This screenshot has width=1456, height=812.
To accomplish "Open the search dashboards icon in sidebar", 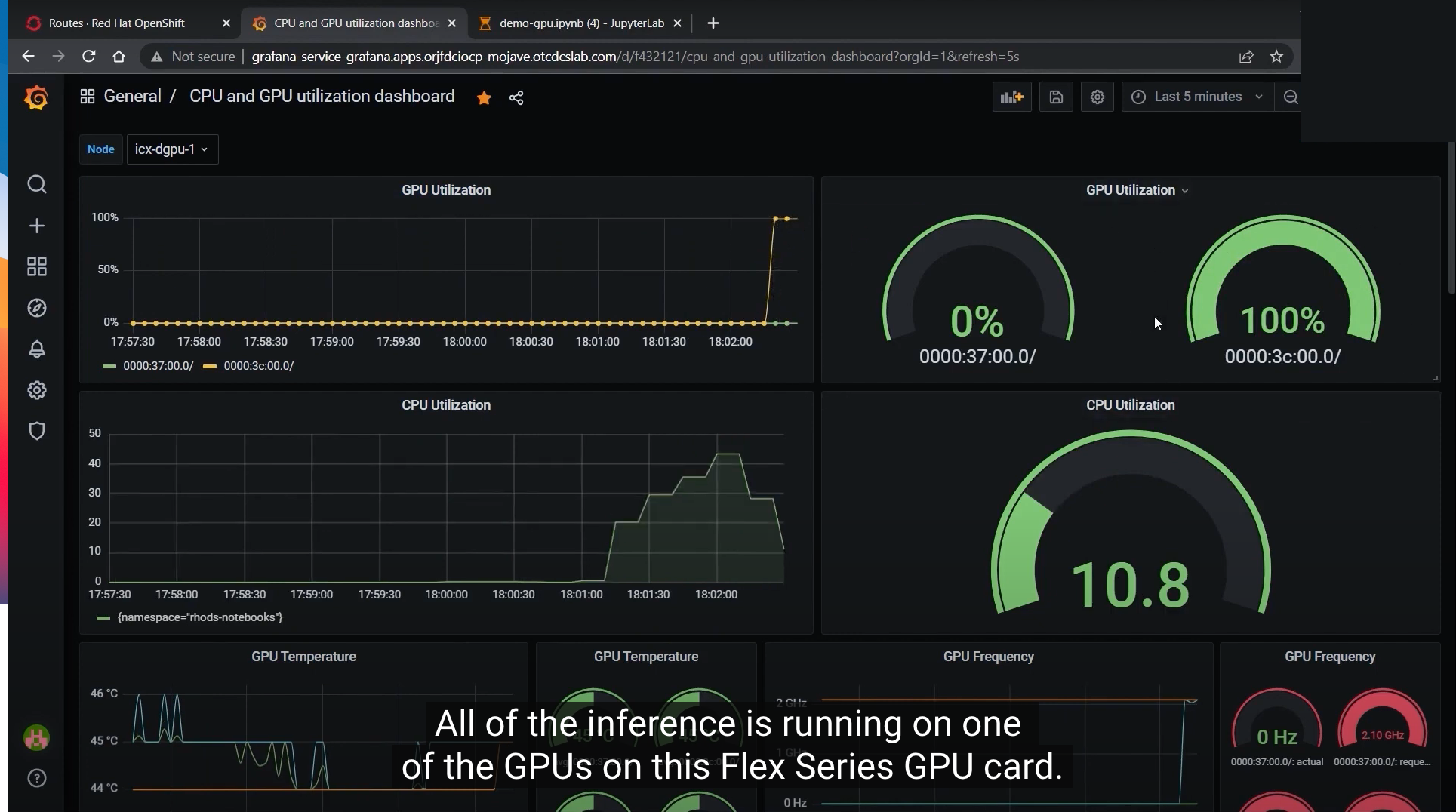I will [36, 185].
